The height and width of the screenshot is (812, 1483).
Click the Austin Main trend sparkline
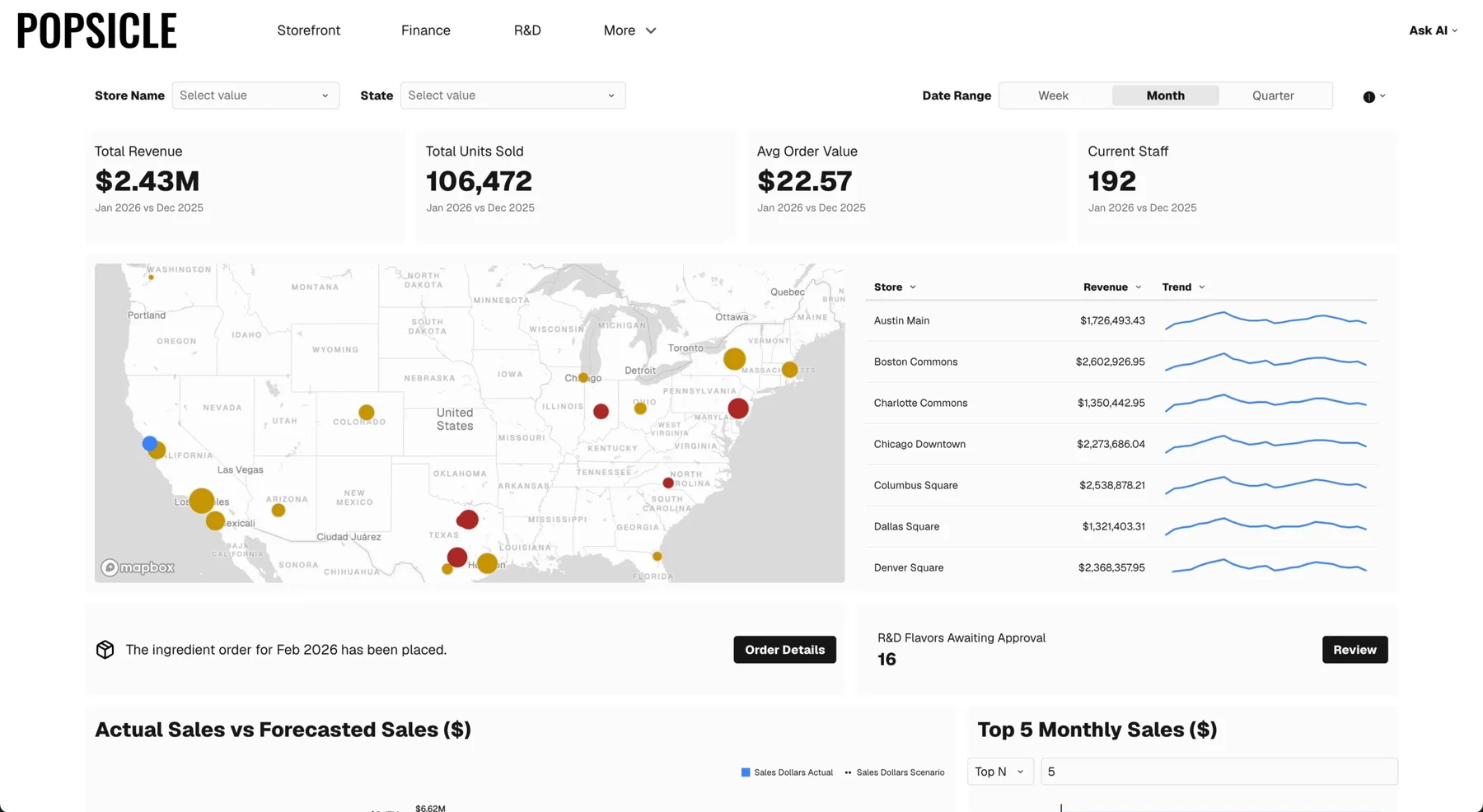click(1265, 320)
